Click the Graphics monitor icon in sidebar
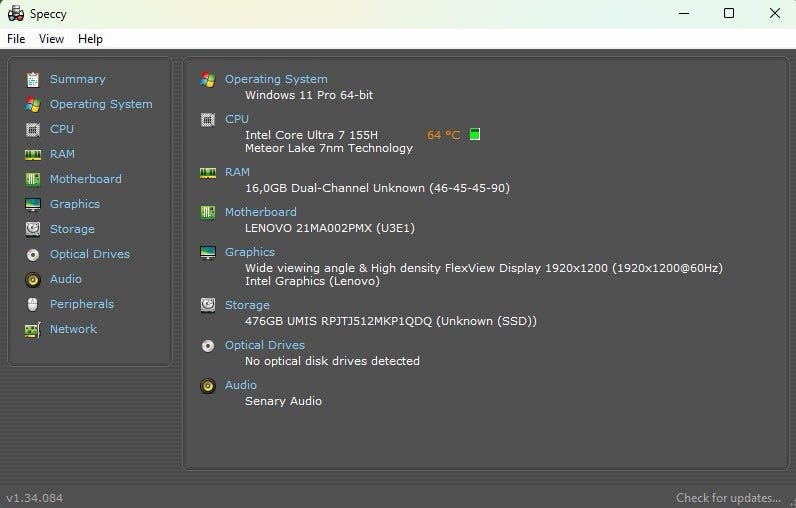This screenshot has height=508, width=796. 33,205
